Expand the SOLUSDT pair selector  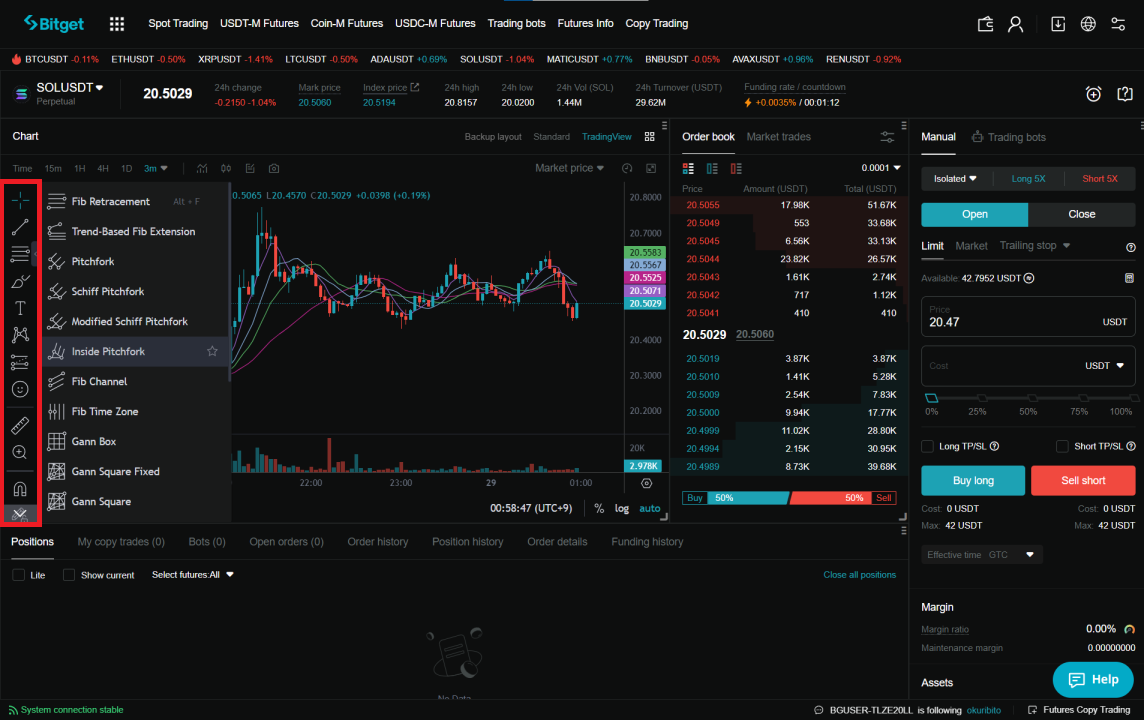69,88
